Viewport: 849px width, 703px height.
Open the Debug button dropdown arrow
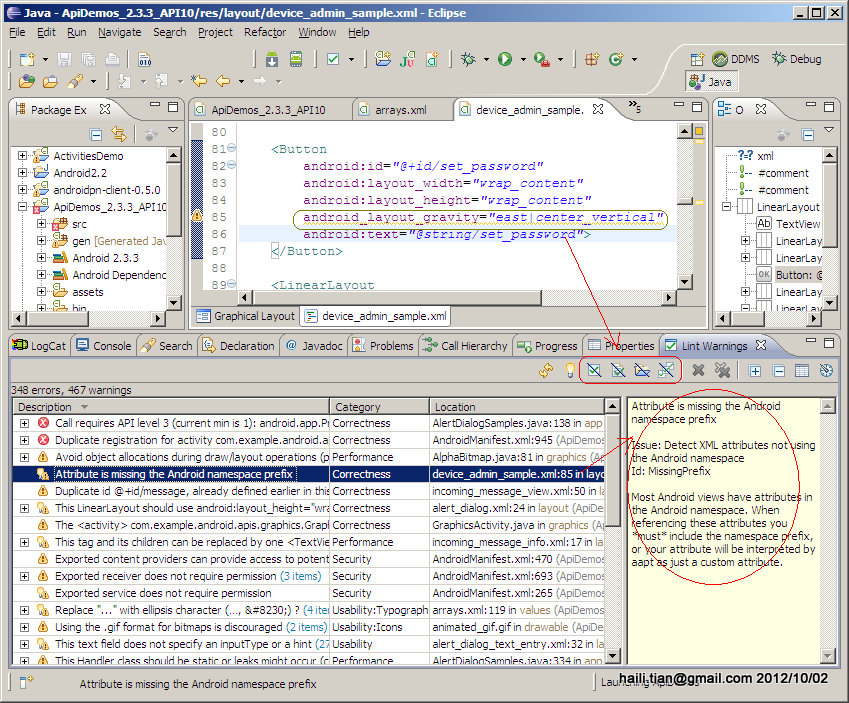point(486,59)
